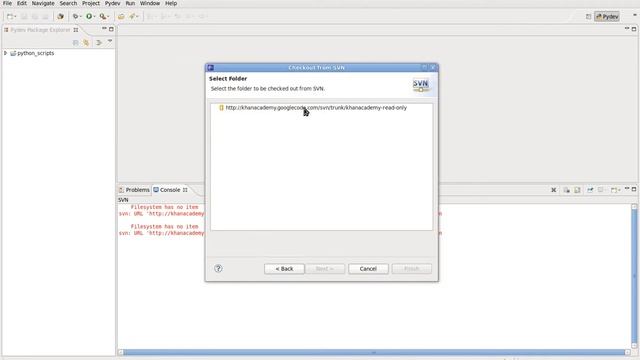Open the Navigate menu
The image size is (640, 360).
pos(43,3)
